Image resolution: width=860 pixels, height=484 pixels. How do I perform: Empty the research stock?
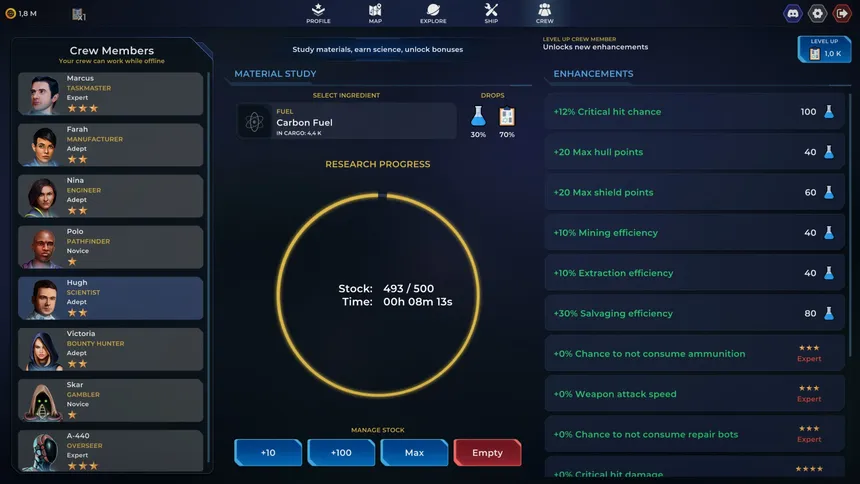point(487,452)
